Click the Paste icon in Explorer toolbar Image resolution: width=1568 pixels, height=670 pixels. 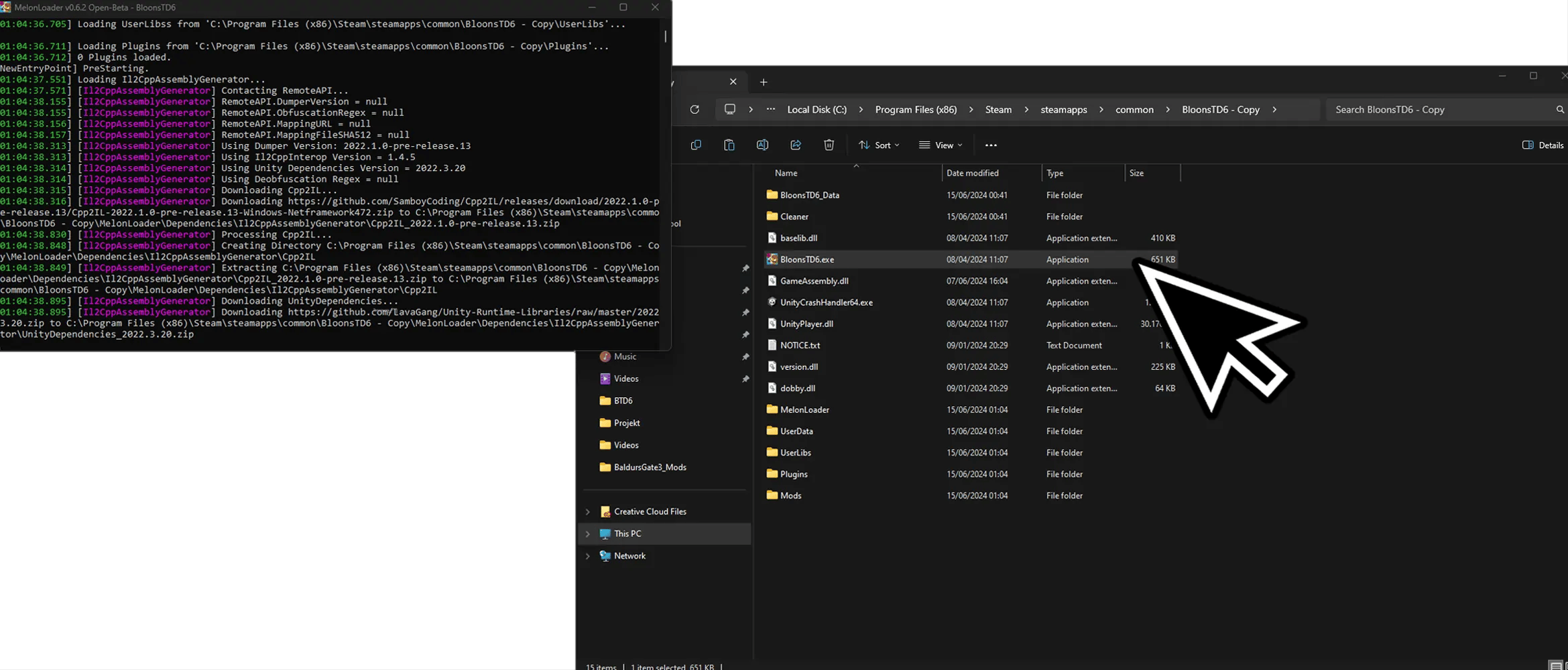pyautogui.click(x=729, y=145)
